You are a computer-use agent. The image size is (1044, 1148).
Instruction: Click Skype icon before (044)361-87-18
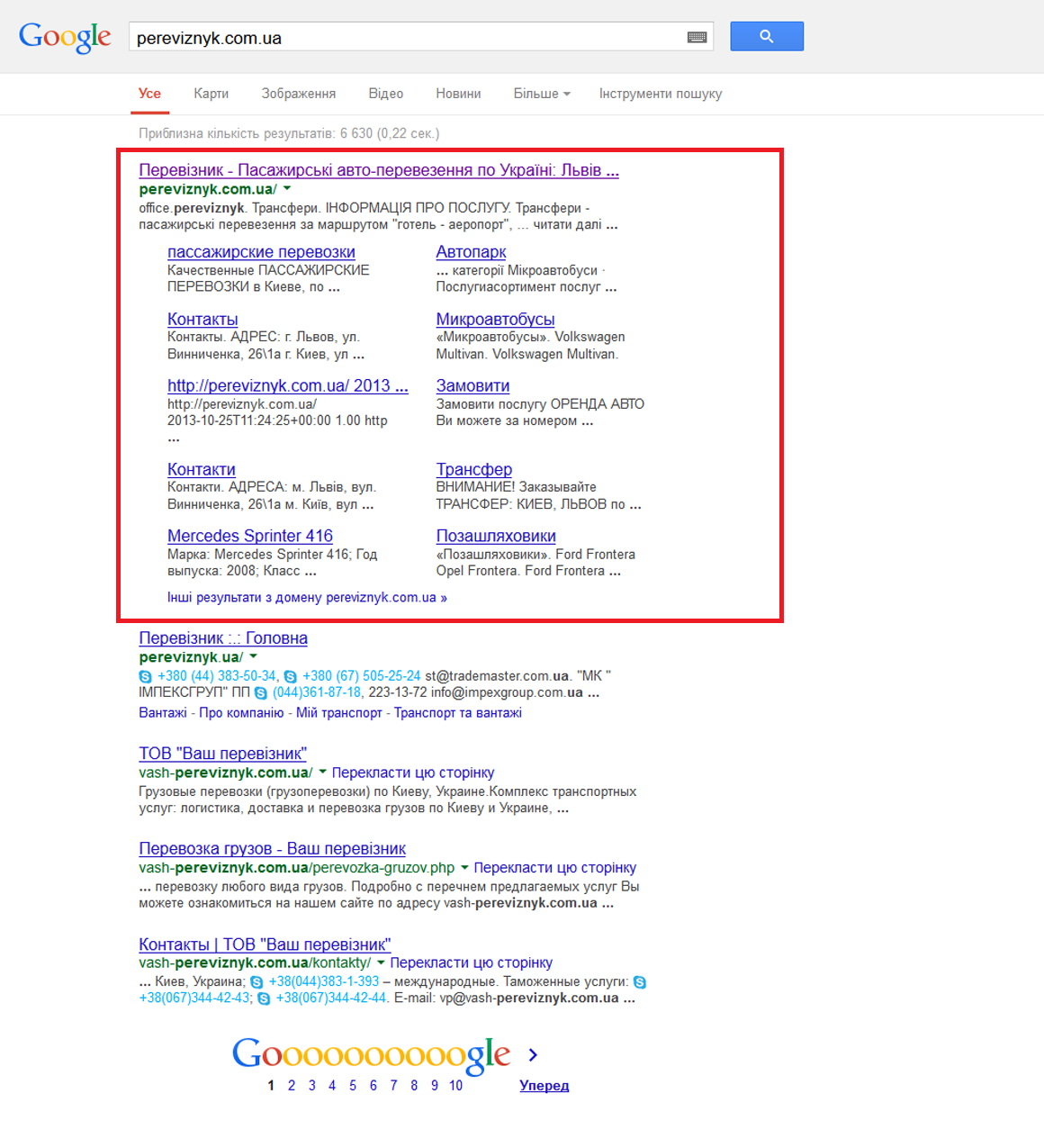pos(261,693)
